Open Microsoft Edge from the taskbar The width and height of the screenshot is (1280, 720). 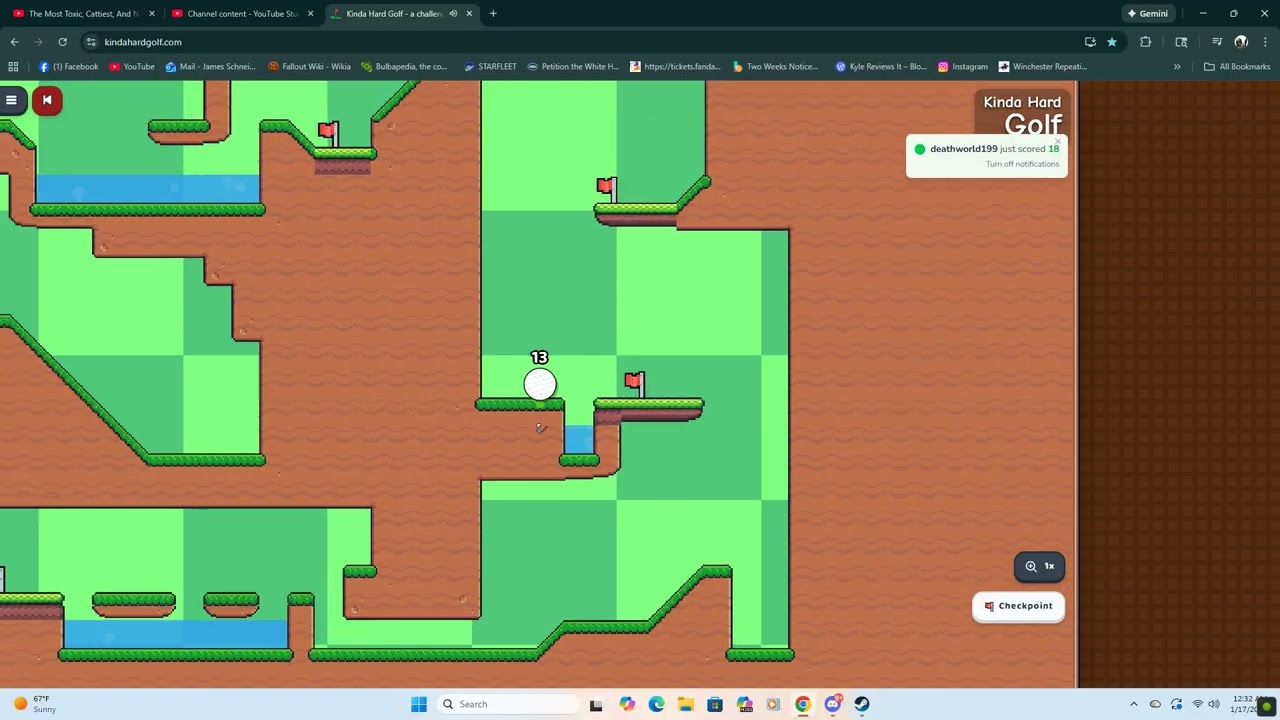click(656, 704)
